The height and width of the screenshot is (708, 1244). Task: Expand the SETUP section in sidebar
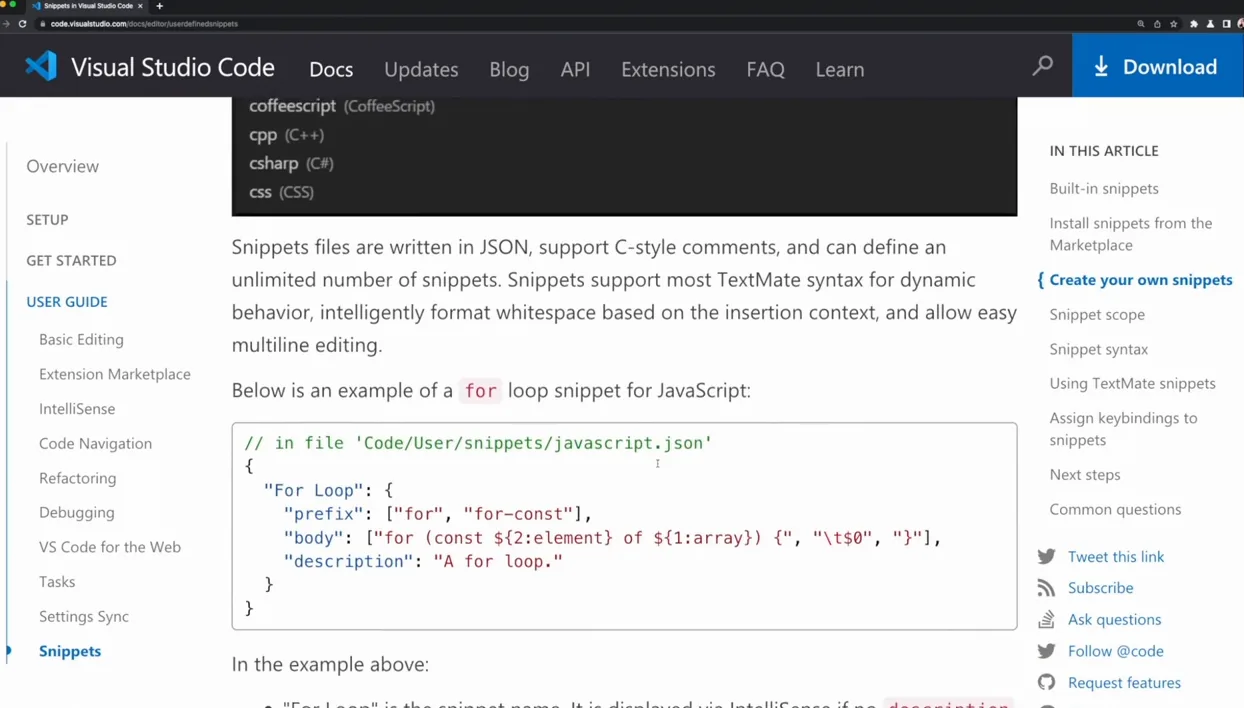pos(47,219)
